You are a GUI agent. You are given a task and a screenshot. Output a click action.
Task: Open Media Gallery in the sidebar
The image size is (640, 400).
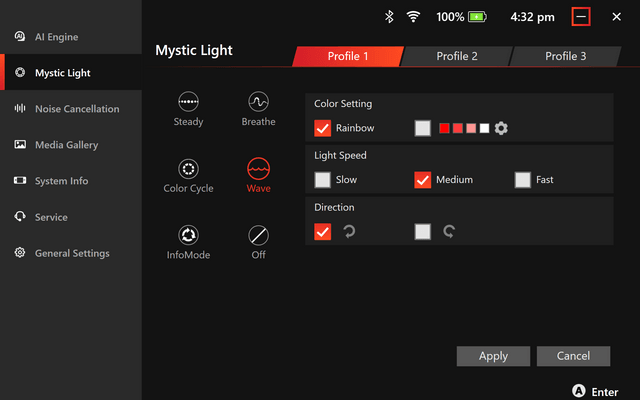71,144
